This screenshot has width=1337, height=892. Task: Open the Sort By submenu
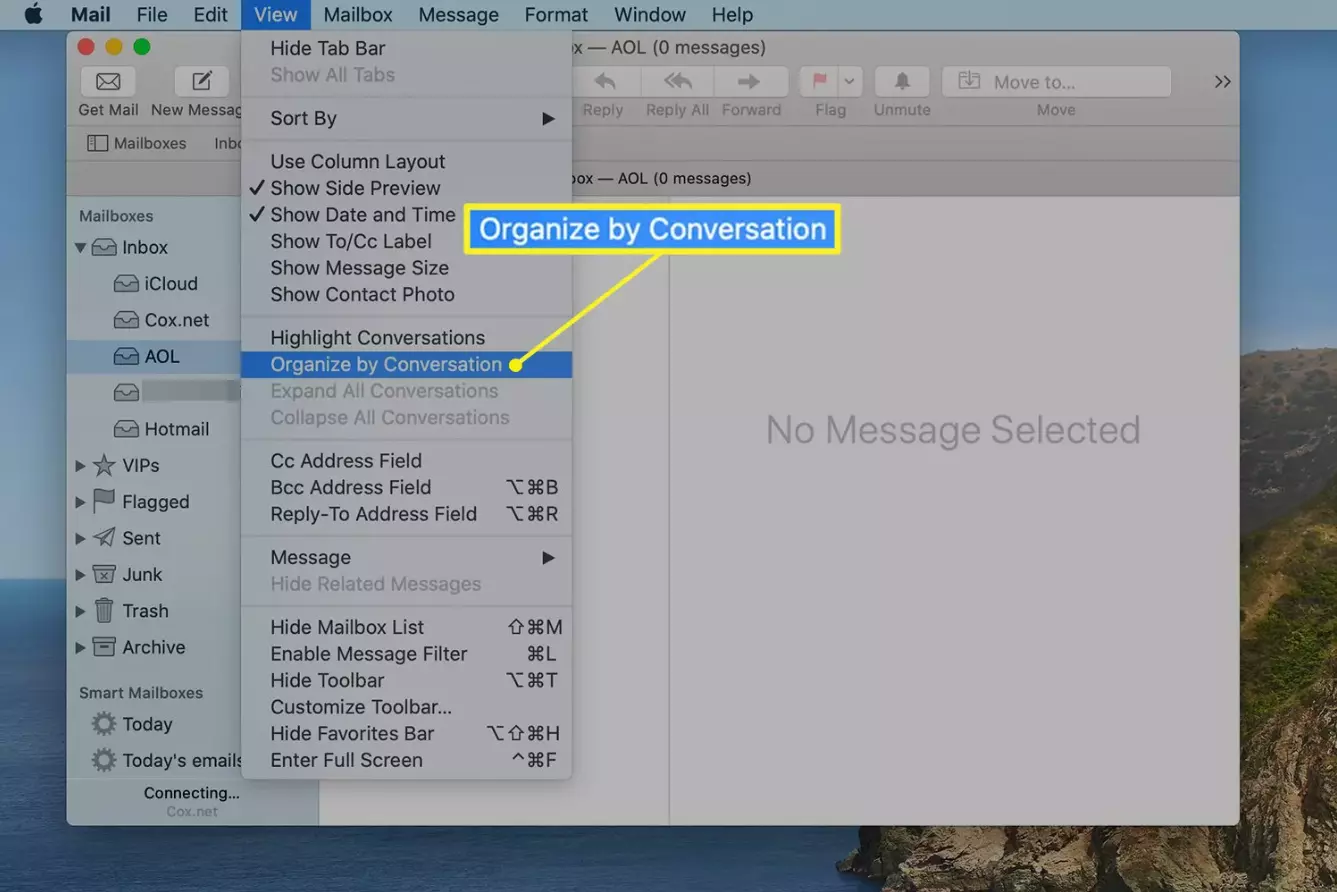pyautogui.click(x=302, y=118)
